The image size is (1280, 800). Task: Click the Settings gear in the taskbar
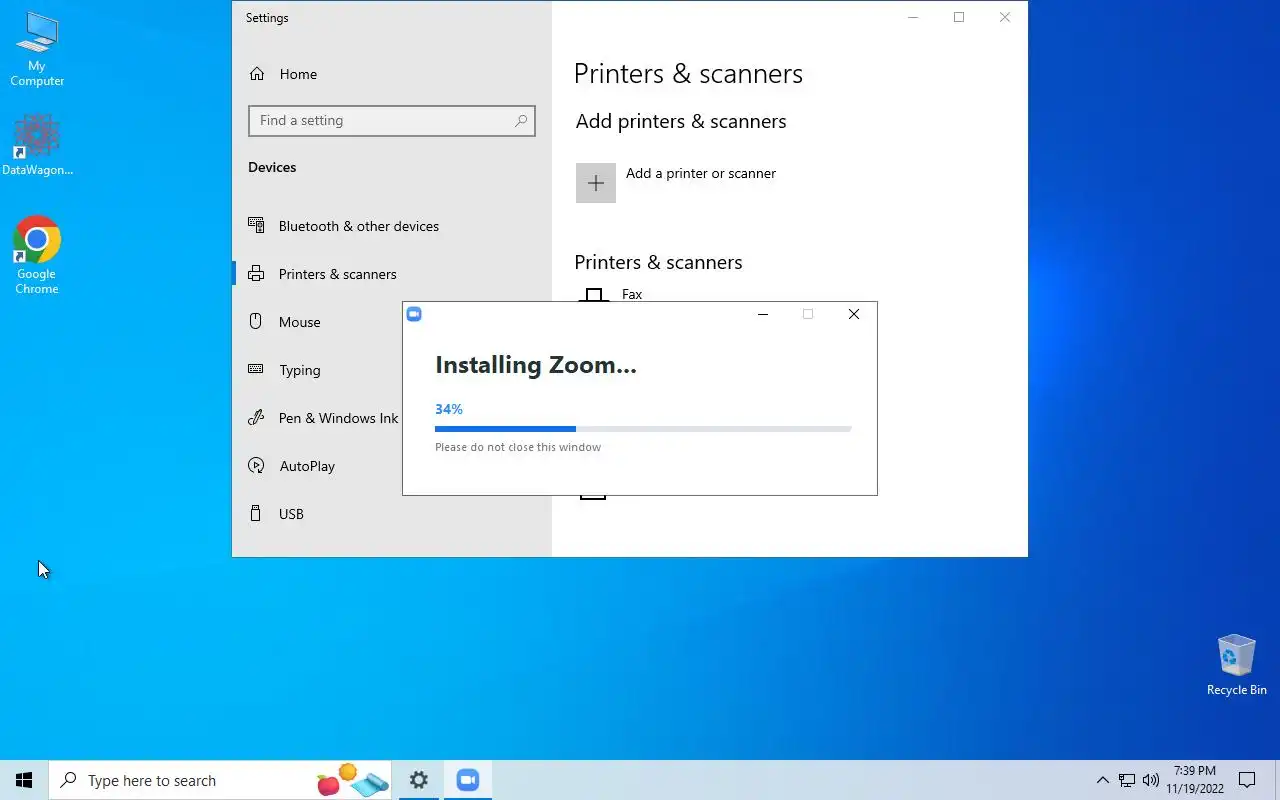coord(419,780)
